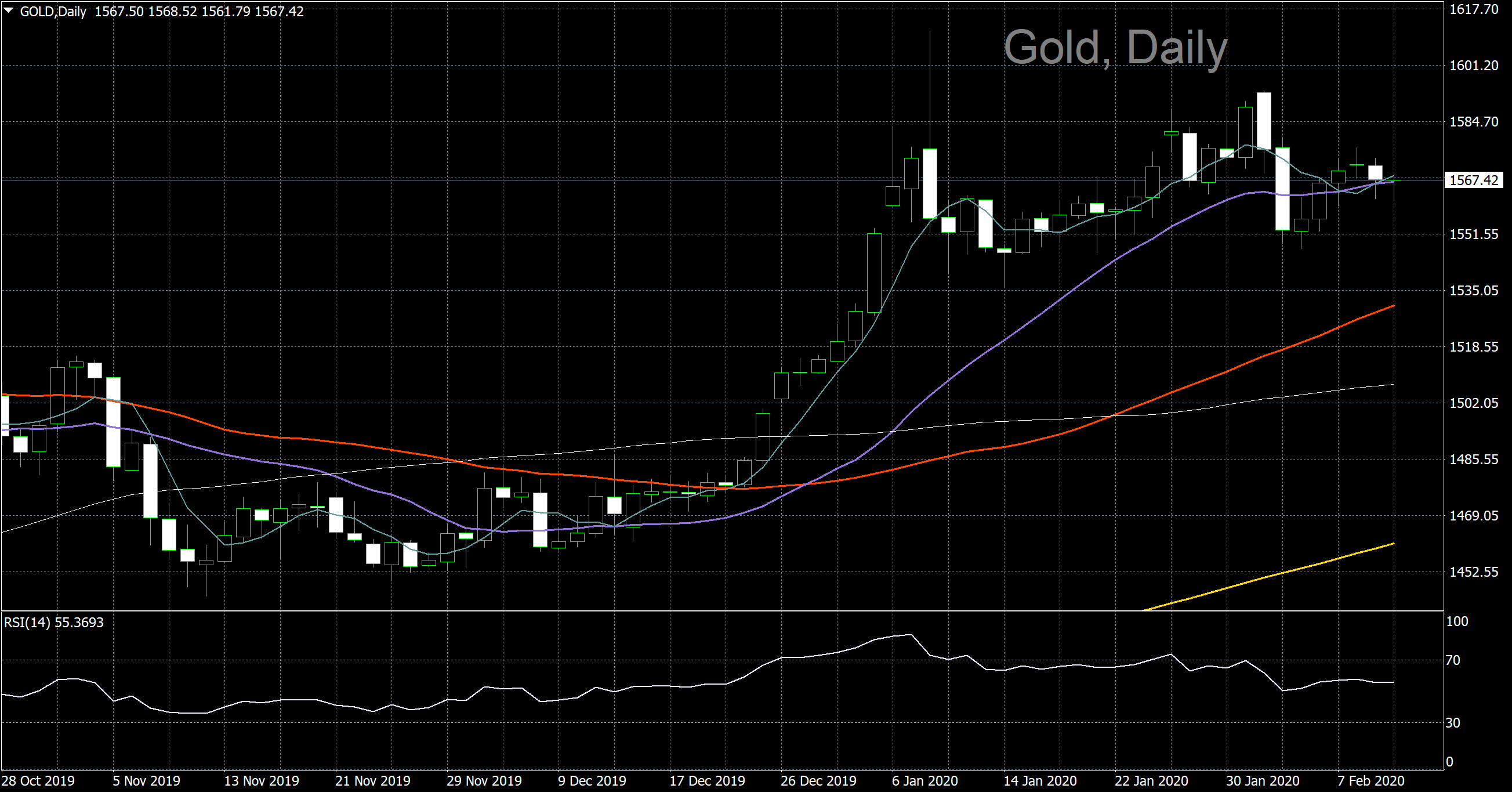Click the 1518.55 price axis label
The width and height of the screenshot is (1512, 792).
[x=1474, y=347]
